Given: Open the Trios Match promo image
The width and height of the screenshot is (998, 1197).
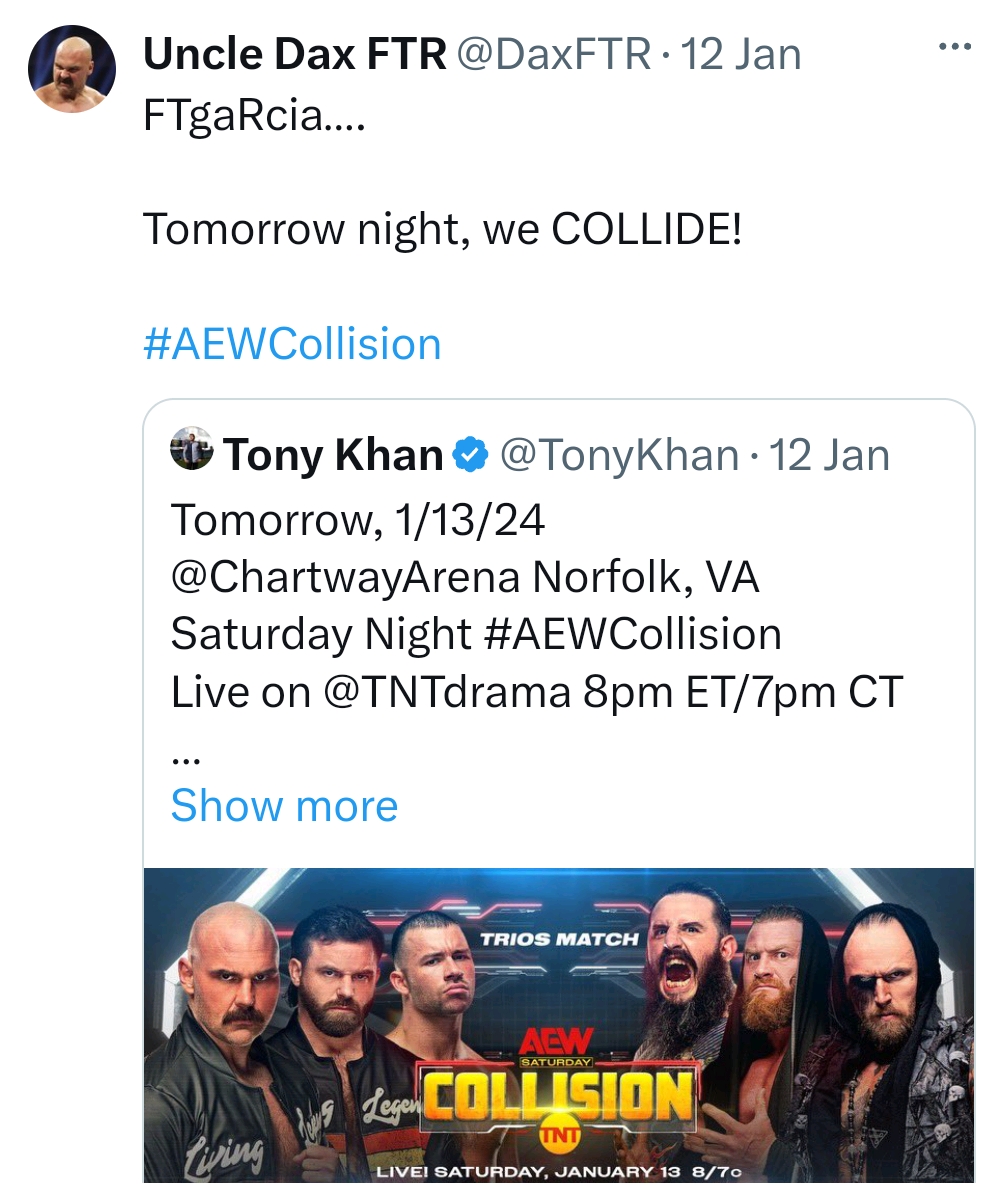Looking at the screenshot, I should click(558, 1030).
